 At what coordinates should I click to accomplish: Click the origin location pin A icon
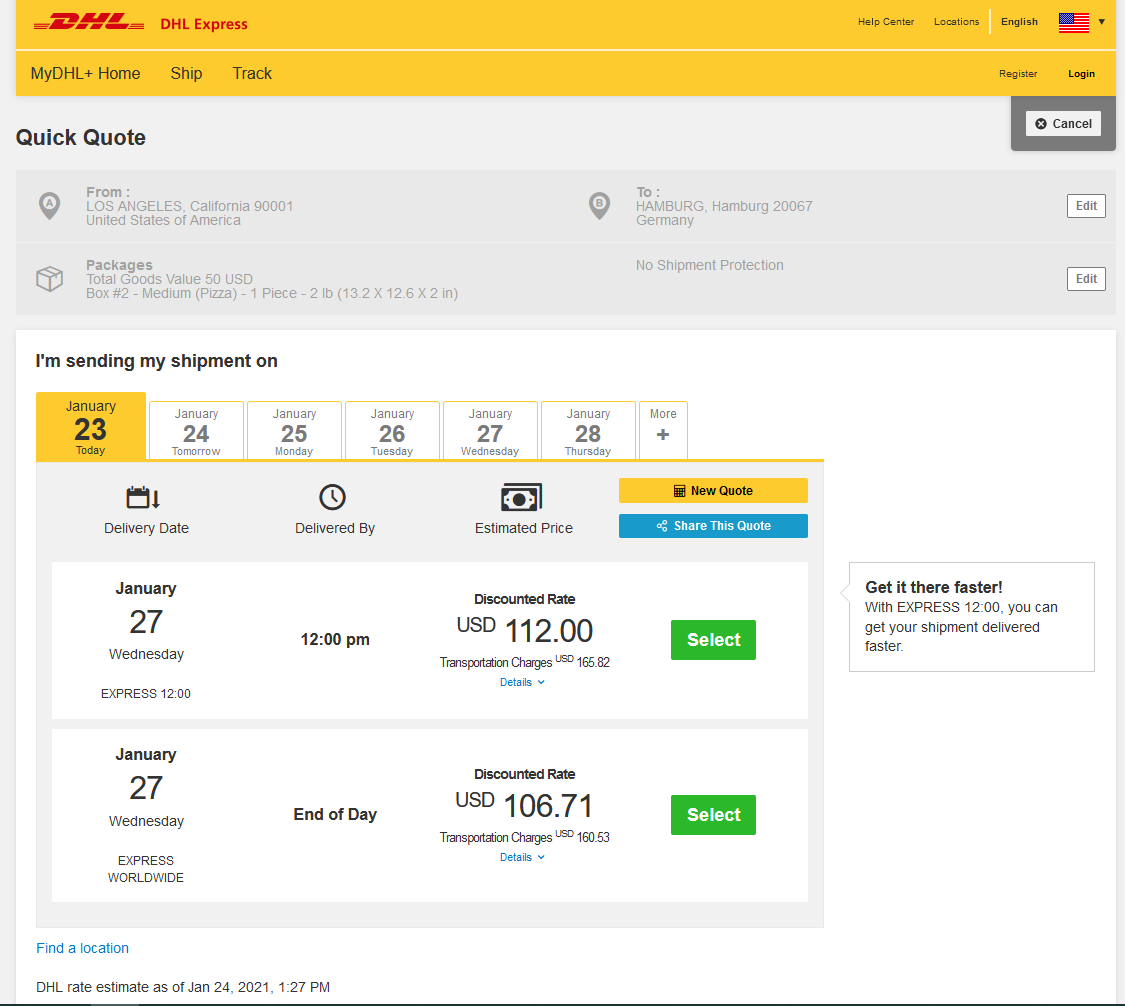[x=50, y=206]
